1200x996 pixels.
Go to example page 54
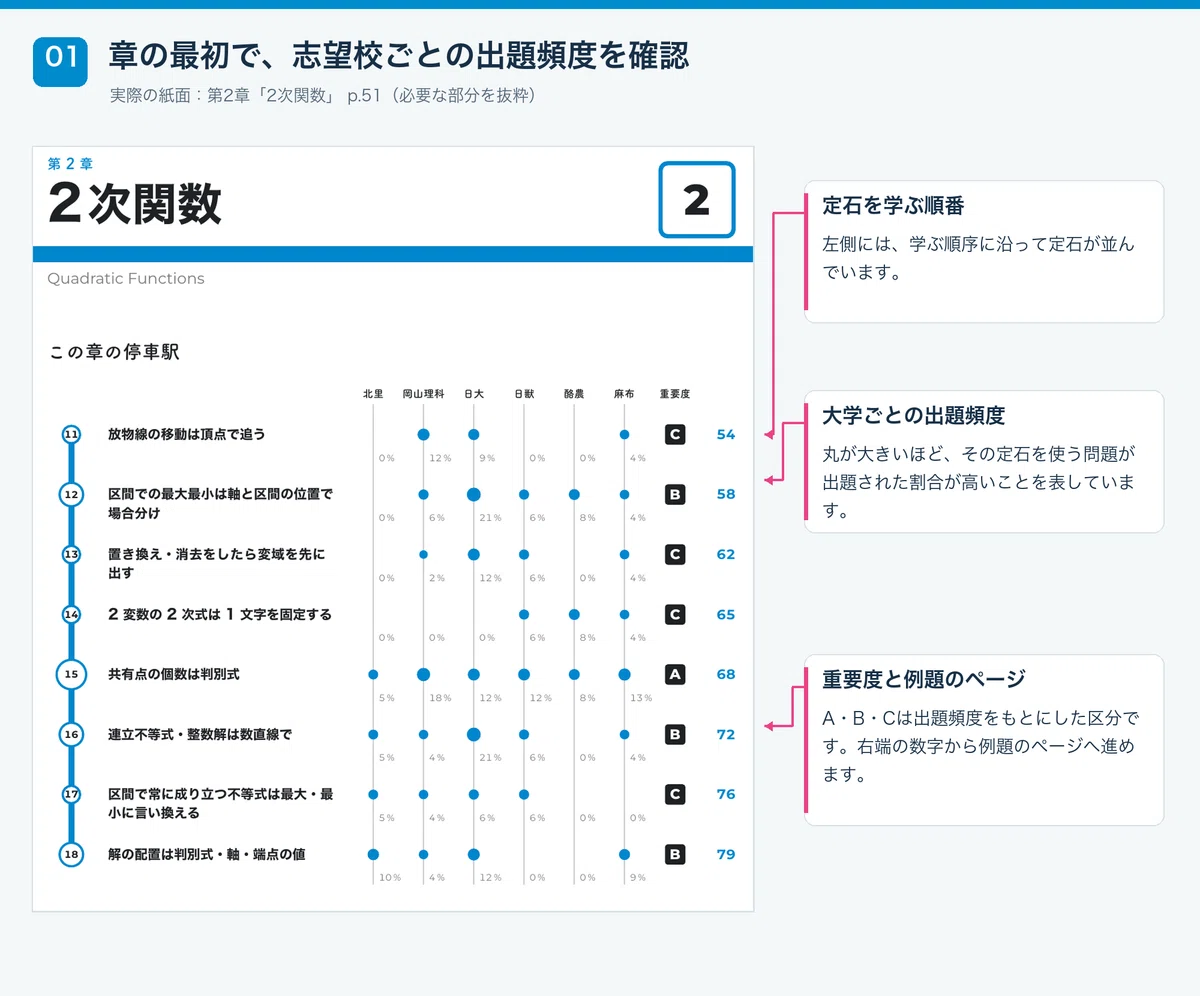[726, 434]
